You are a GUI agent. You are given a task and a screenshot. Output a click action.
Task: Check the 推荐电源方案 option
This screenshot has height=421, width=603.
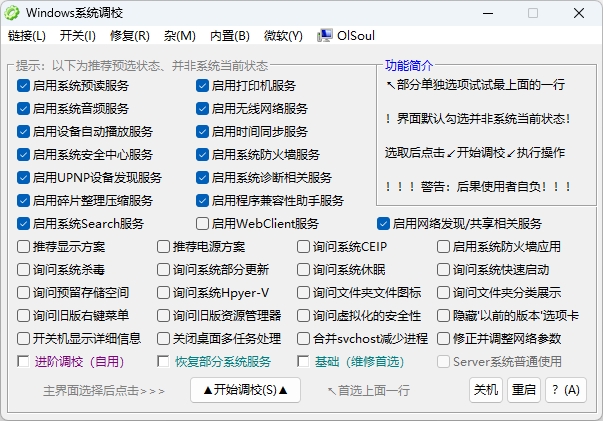(x=164, y=246)
